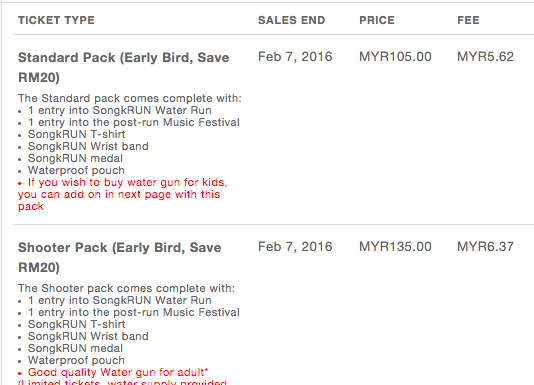Click Shooter Pack's SongkRUN Wrist band bullet

tap(88, 336)
